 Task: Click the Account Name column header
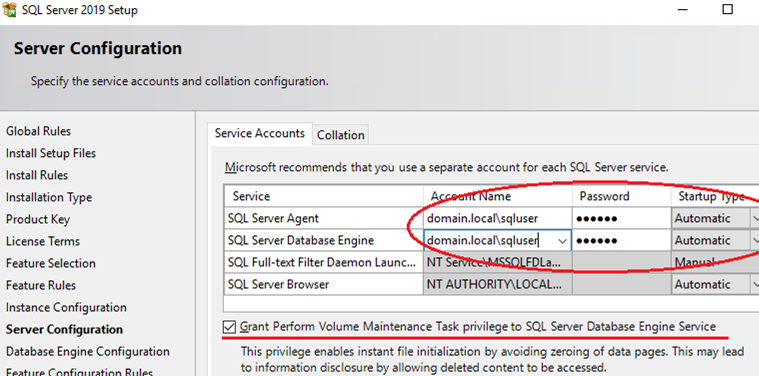498,196
